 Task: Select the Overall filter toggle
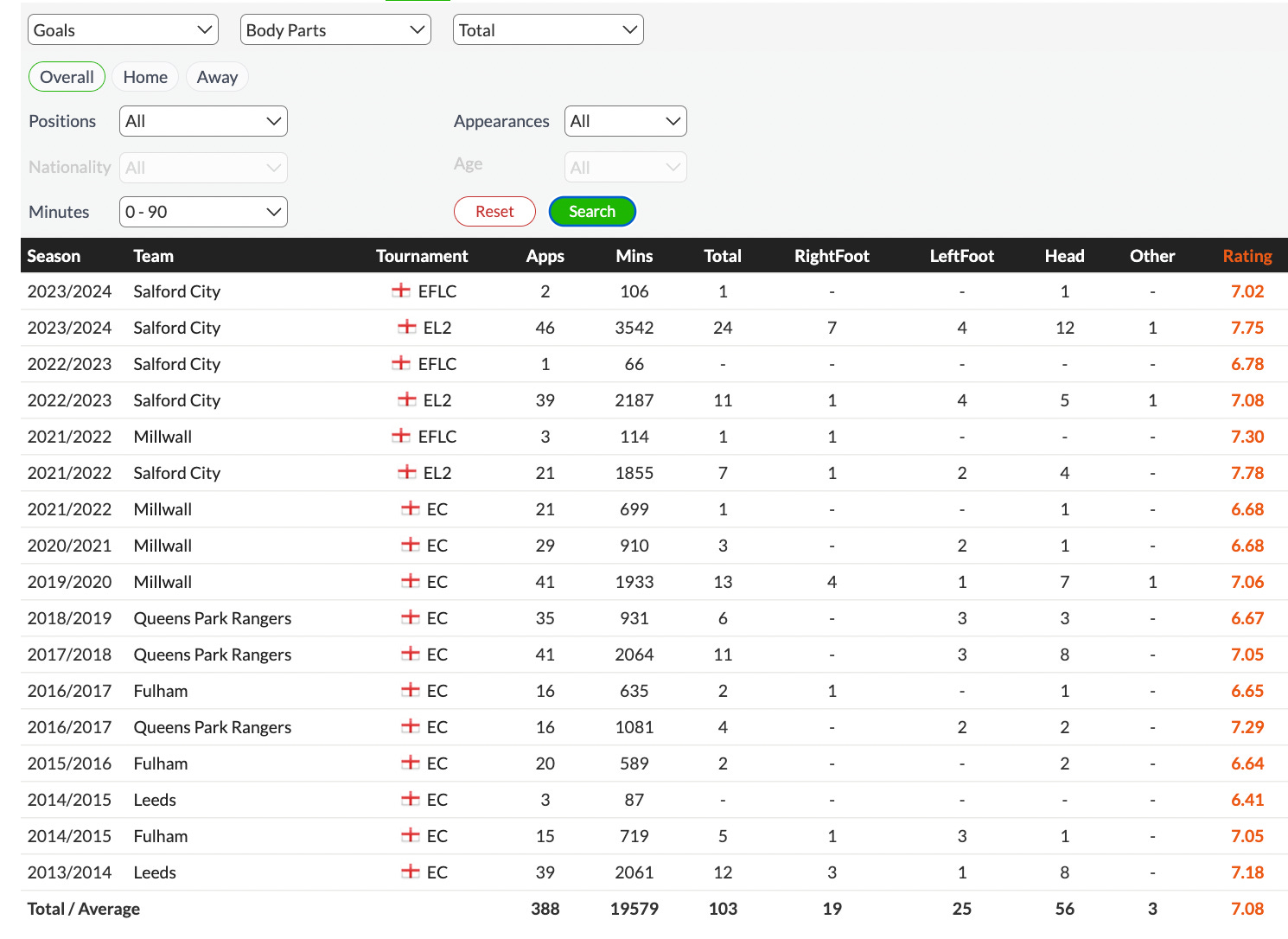pos(67,77)
